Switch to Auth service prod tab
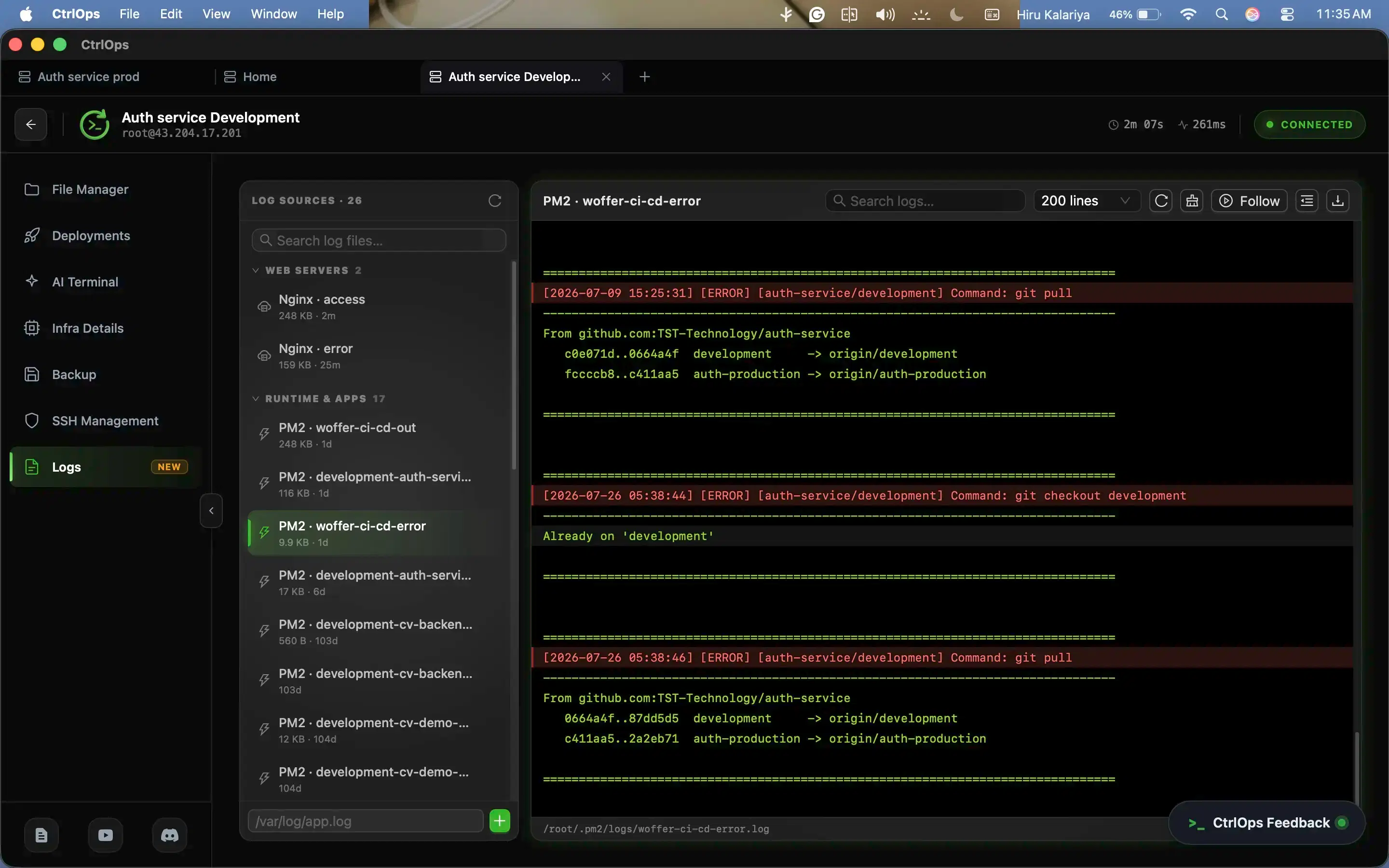Screen dimensions: 1389x868 [88, 76]
